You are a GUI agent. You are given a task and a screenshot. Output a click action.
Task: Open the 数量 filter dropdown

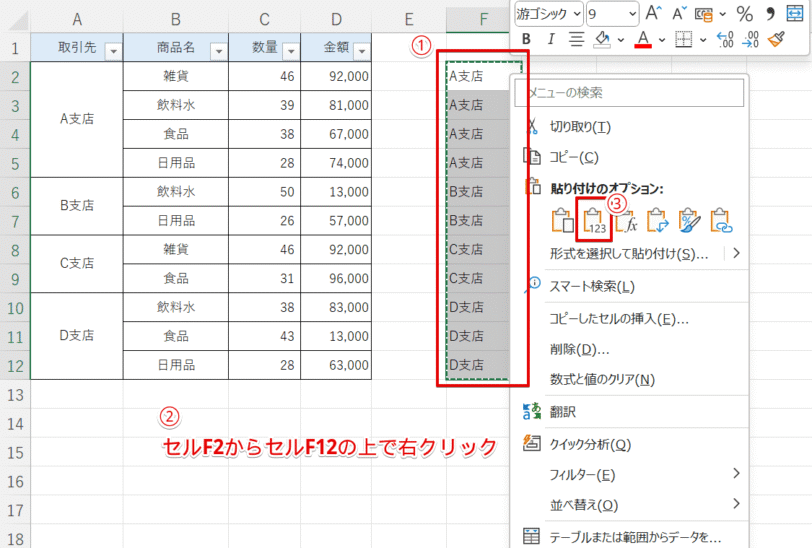pos(291,51)
